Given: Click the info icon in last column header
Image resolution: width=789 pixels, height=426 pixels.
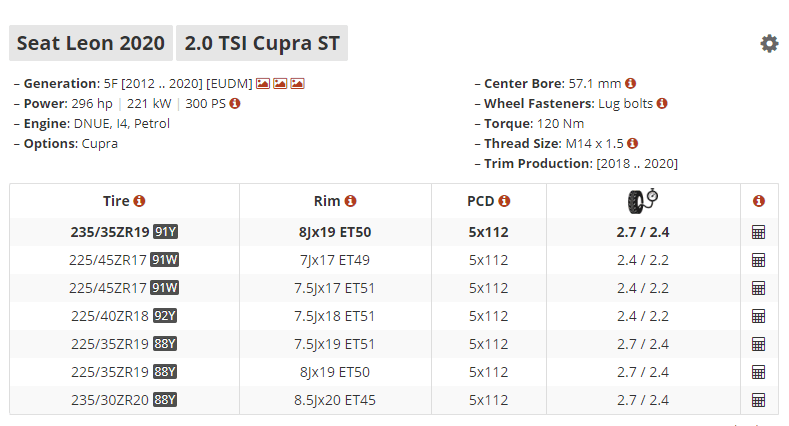Looking at the screenshot, I should tap(759, 201).
